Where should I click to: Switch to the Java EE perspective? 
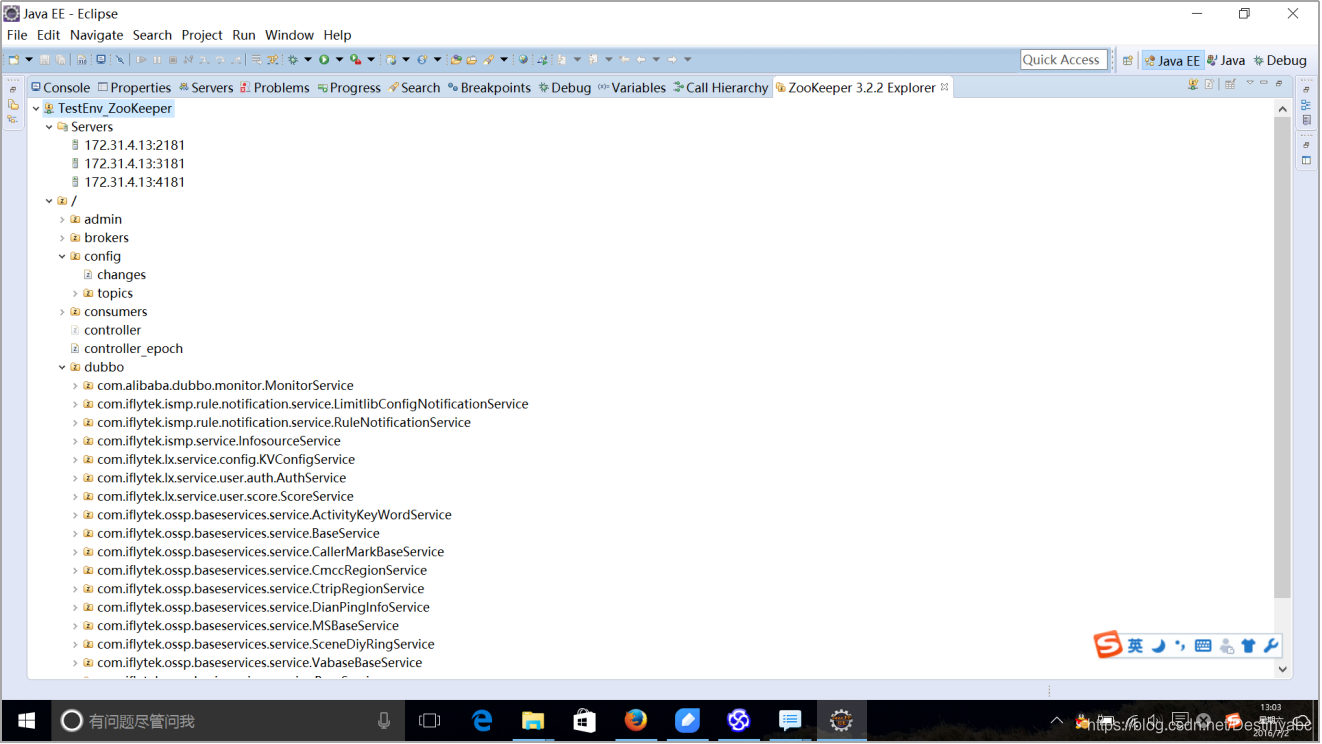[x=1172, y=60]
